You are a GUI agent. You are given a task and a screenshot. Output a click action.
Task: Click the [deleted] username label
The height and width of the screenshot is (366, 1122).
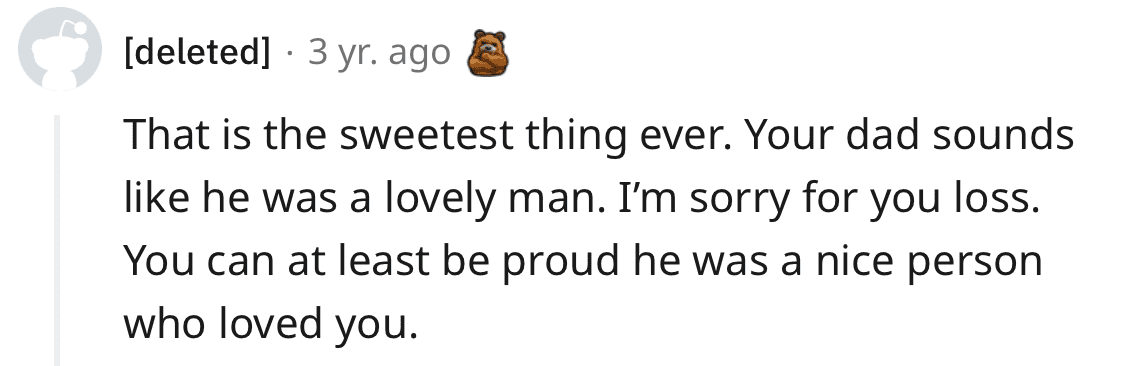[x=197, y=52]
